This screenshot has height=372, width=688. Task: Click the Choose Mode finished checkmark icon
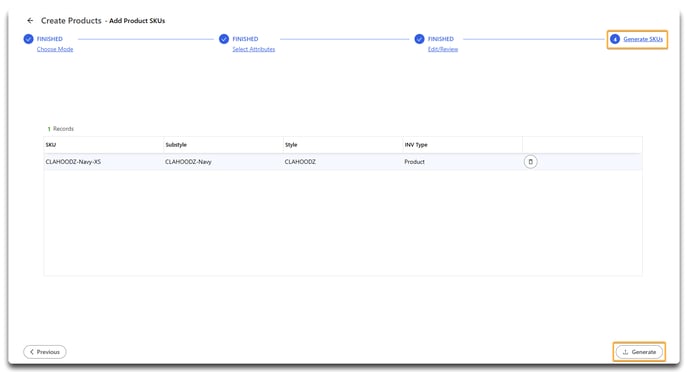tap(29, 39)
